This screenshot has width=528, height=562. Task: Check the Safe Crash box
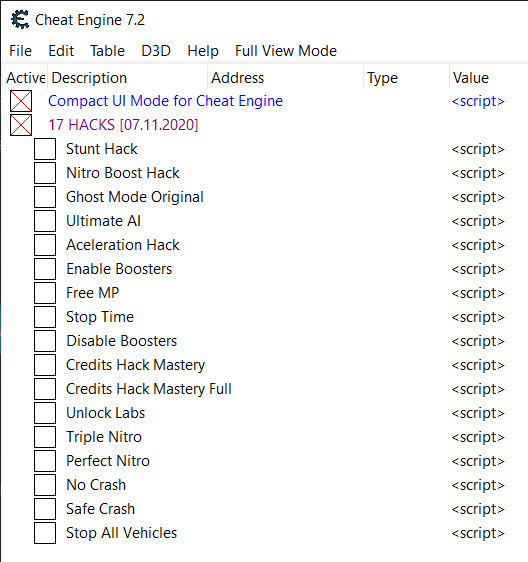pos(45,509)
